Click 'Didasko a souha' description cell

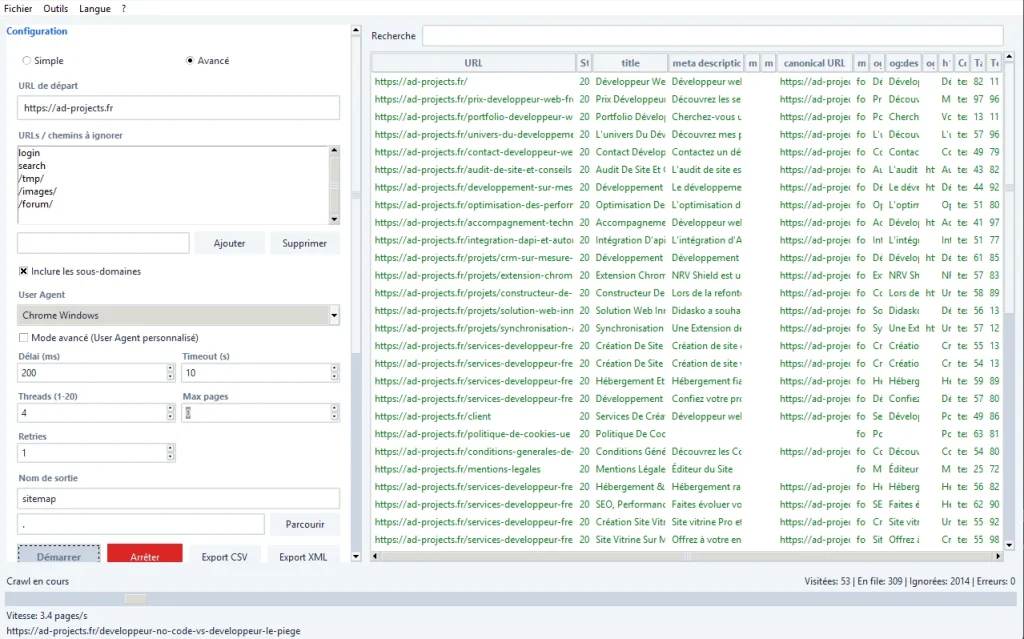(x=706, y=310)
